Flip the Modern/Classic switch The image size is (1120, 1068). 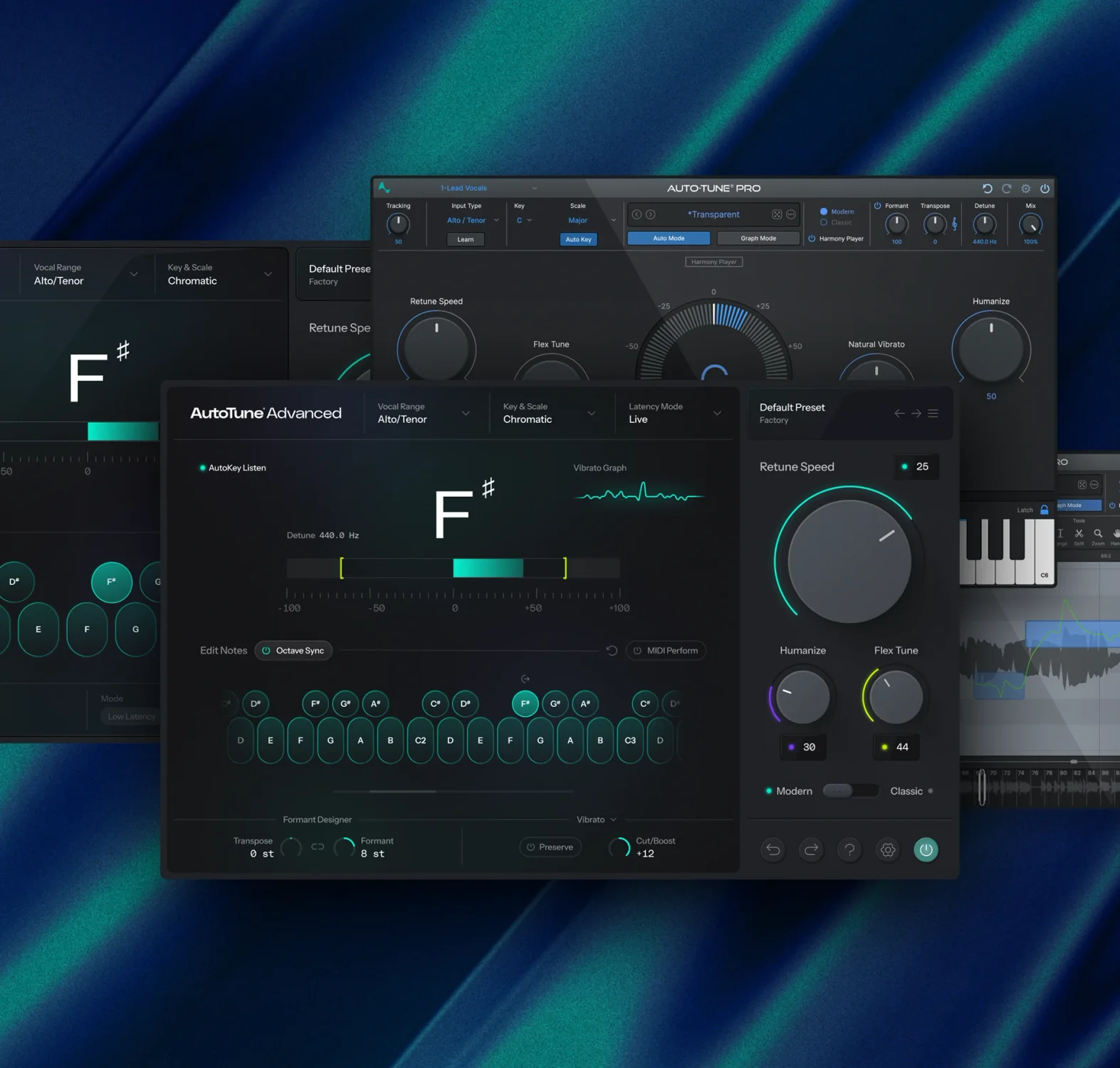[x=850, y=791]
